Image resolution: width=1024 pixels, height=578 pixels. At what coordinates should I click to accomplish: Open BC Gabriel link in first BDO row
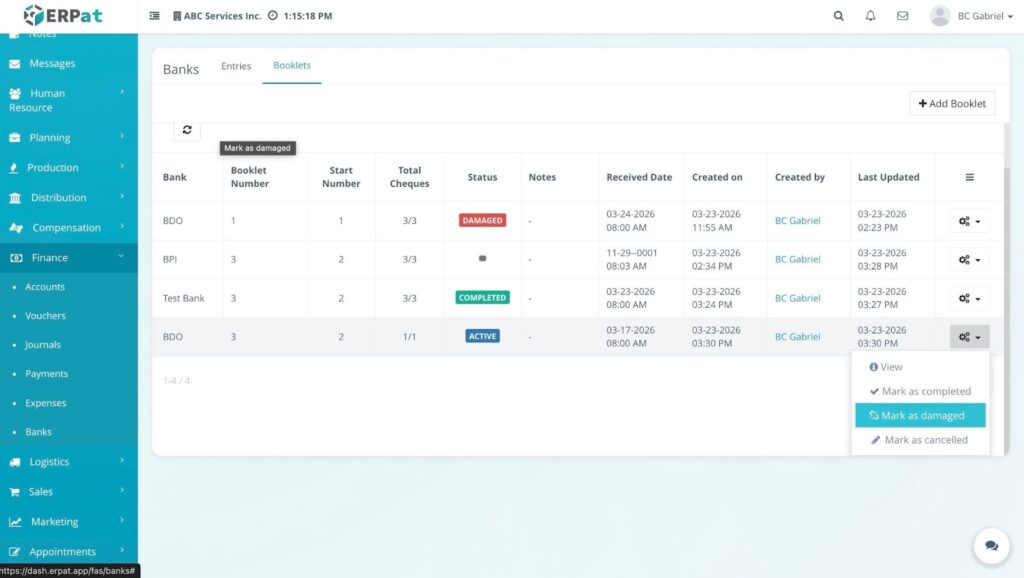tap(797, 221)
